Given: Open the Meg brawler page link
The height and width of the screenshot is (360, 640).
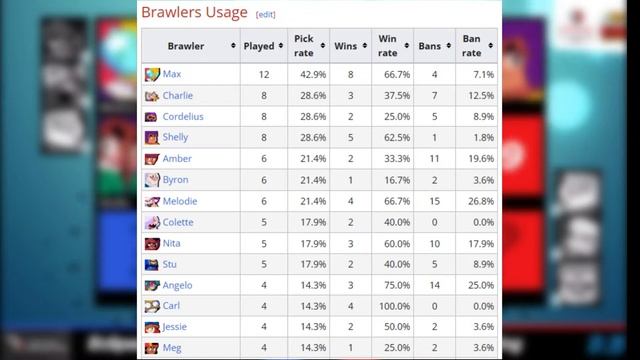Looking at the screenshot, I should pos(172,348).
